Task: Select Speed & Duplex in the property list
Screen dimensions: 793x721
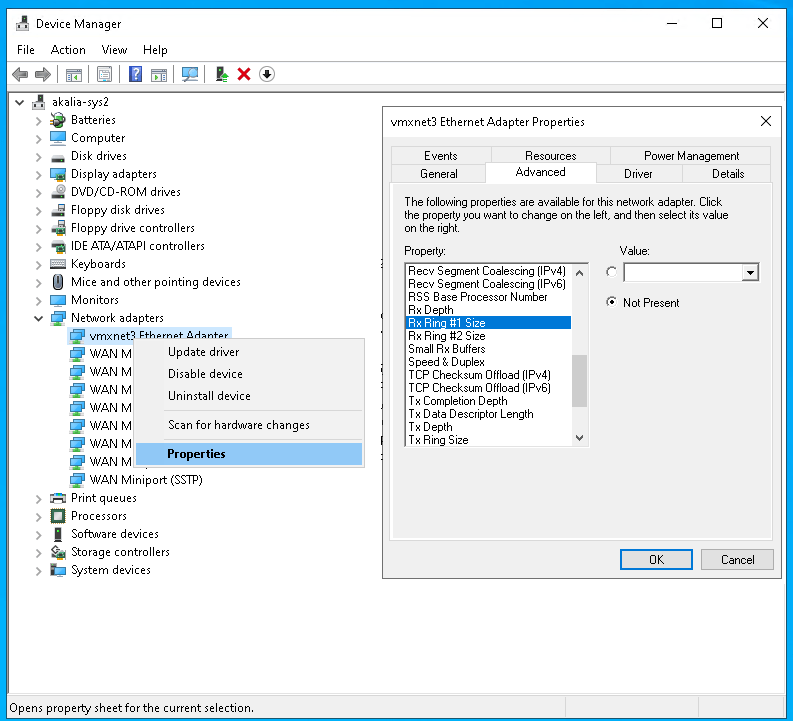Action: (x=446, y=362)
